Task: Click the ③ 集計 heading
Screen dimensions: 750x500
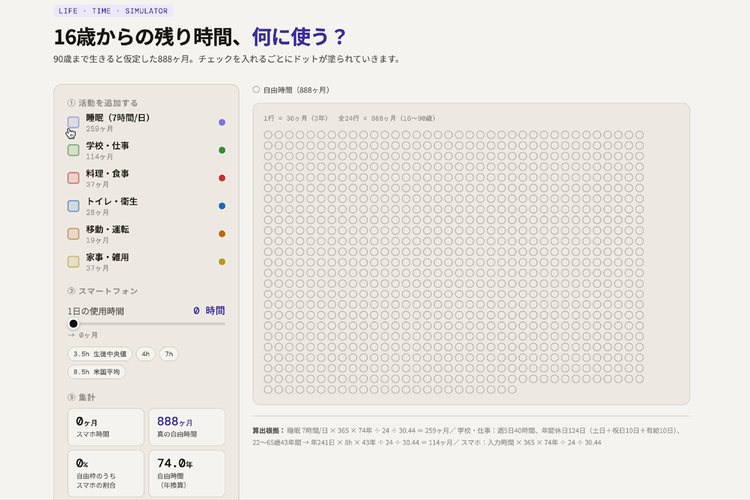Action: (x=81, y=398)
